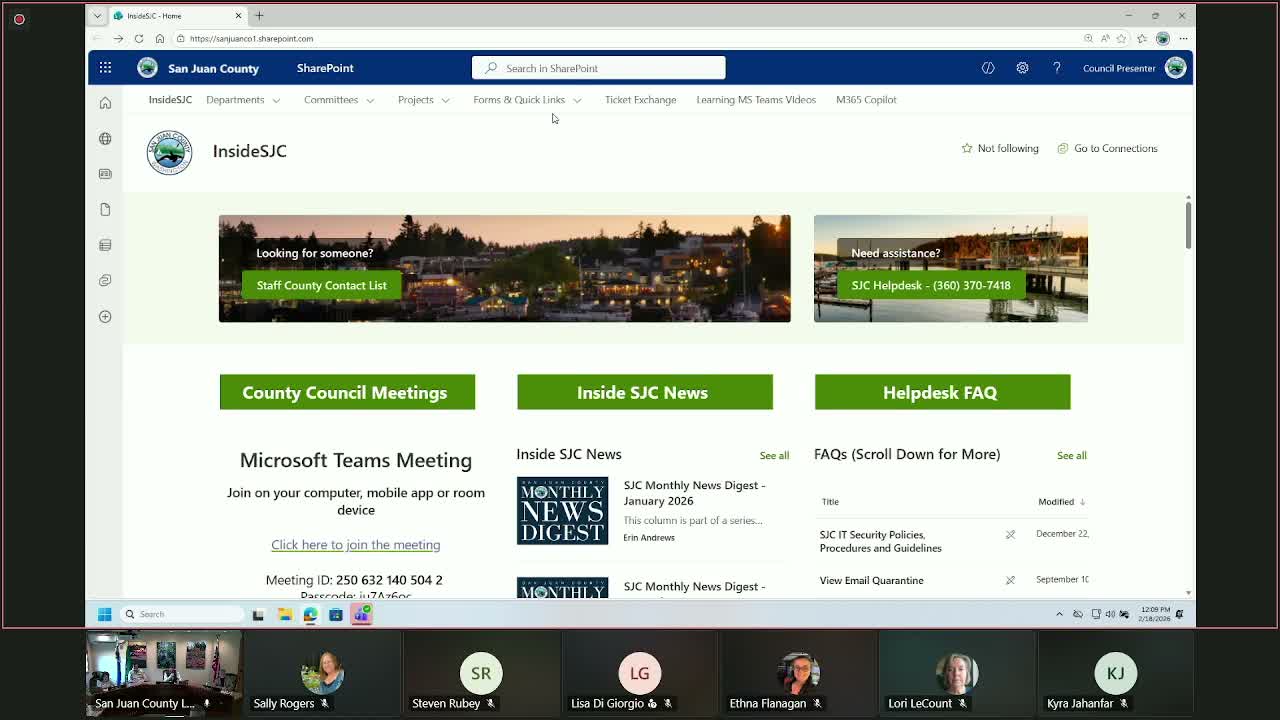
Task: Open the My sites globe icon
Action: pos(105,139)
